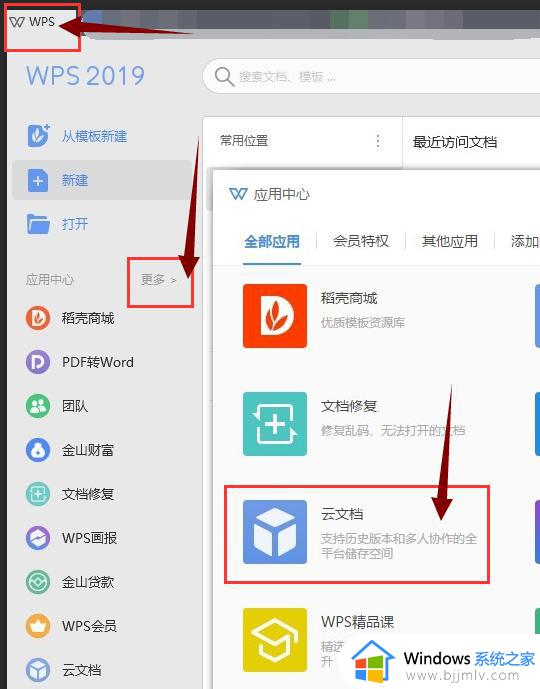
Task: Open WPS精品课 graduation cap tile
Action: pos(275,640)
